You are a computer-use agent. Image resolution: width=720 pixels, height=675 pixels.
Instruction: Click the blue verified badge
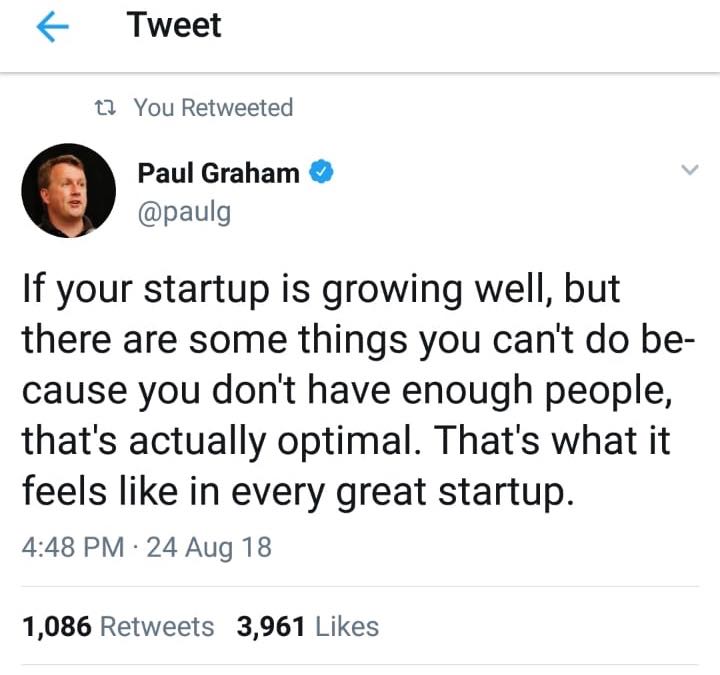pos(320,172)
